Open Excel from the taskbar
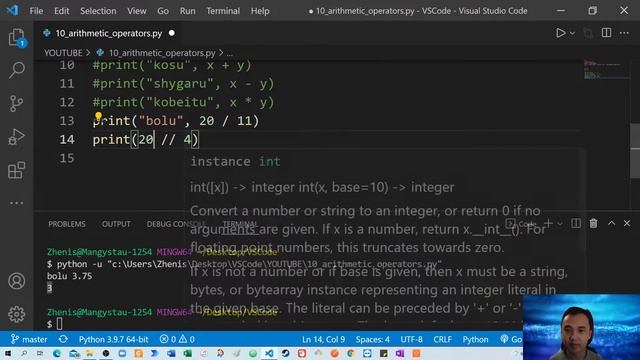Viewport: 640px width, 360px height. coord(187,353)
